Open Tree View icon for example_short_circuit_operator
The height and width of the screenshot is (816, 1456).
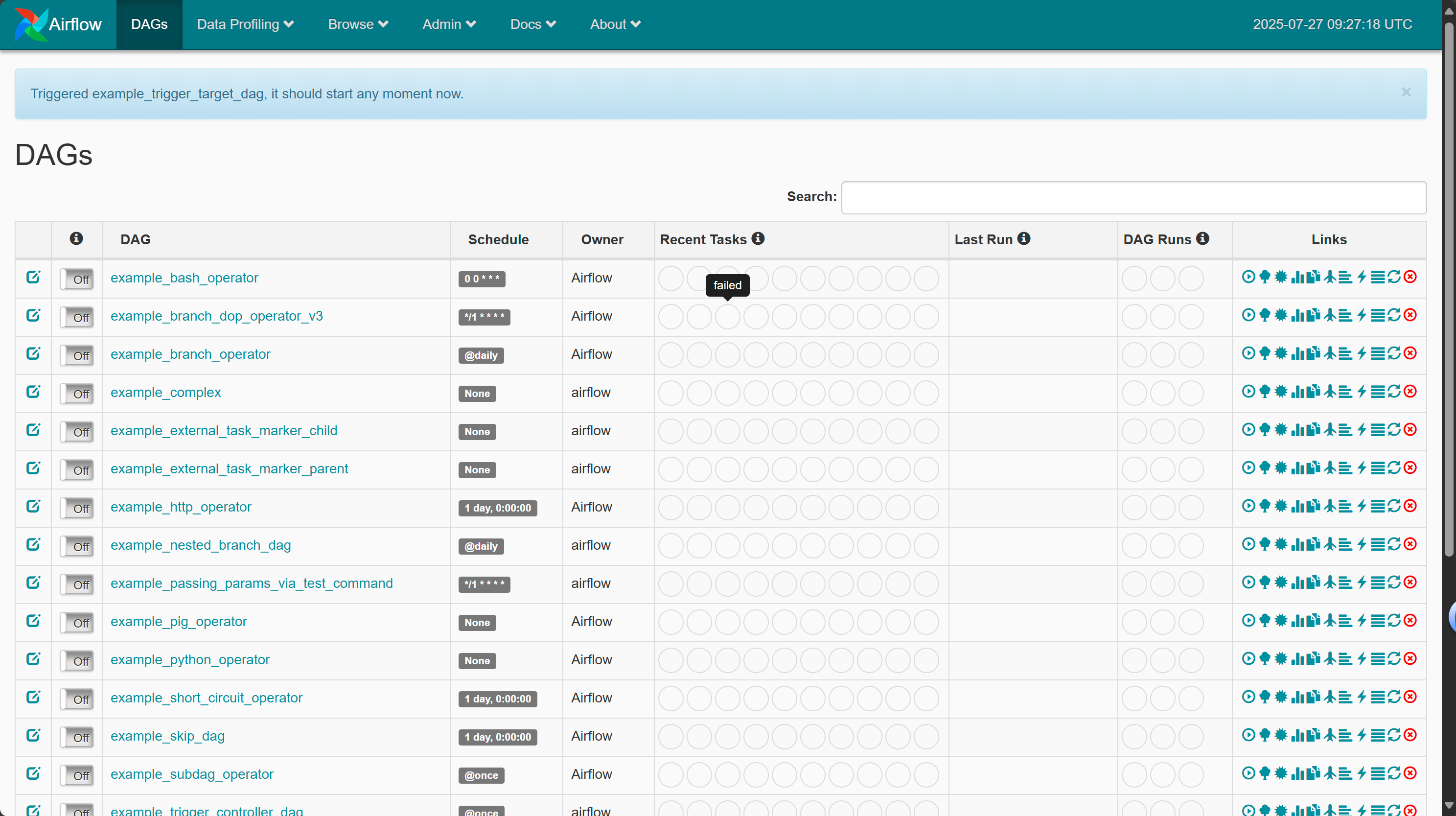point(1265,697)
